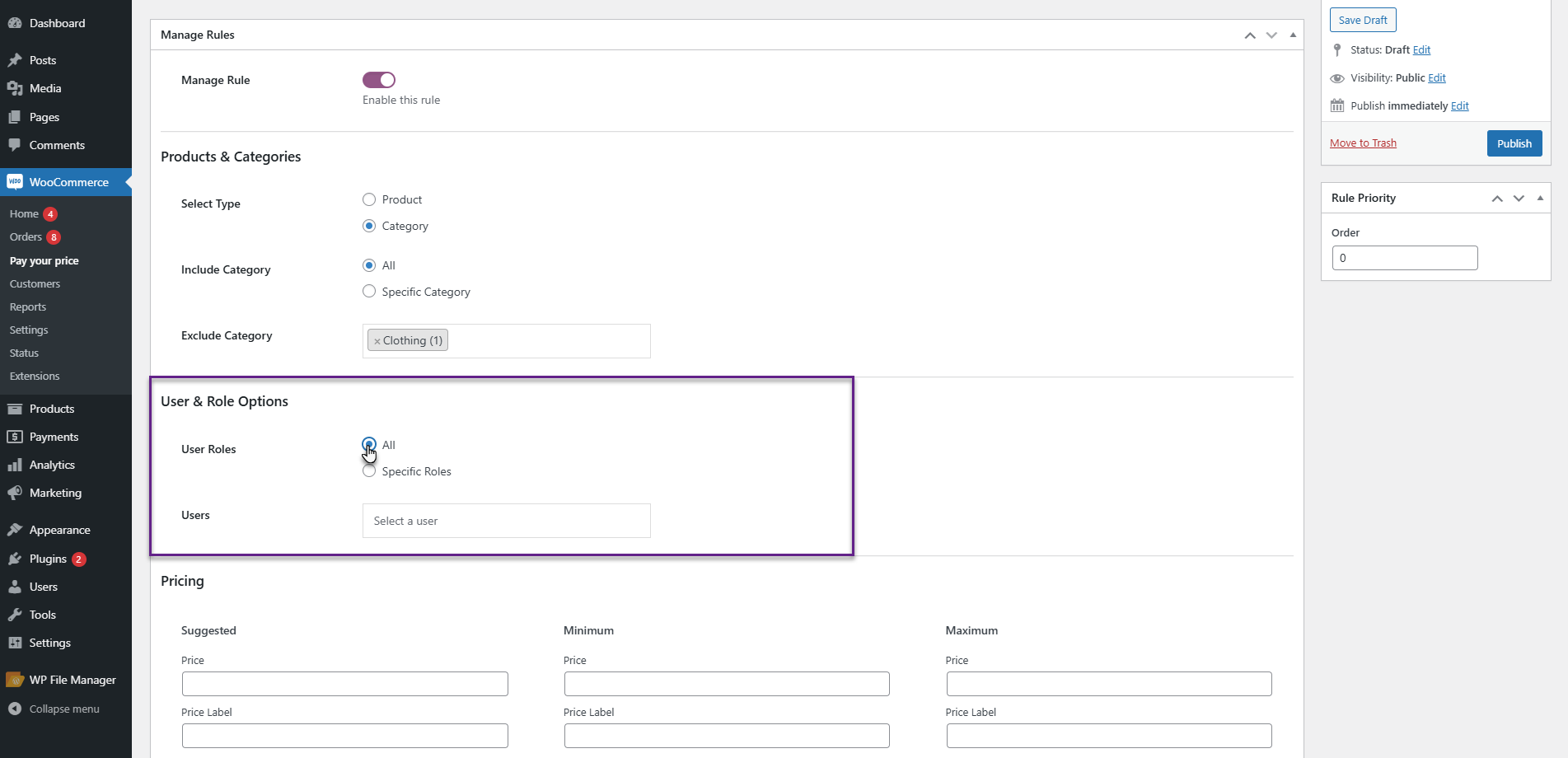Open the Orders submenu item
1568x758 pixels.
(x=26, y=237)
